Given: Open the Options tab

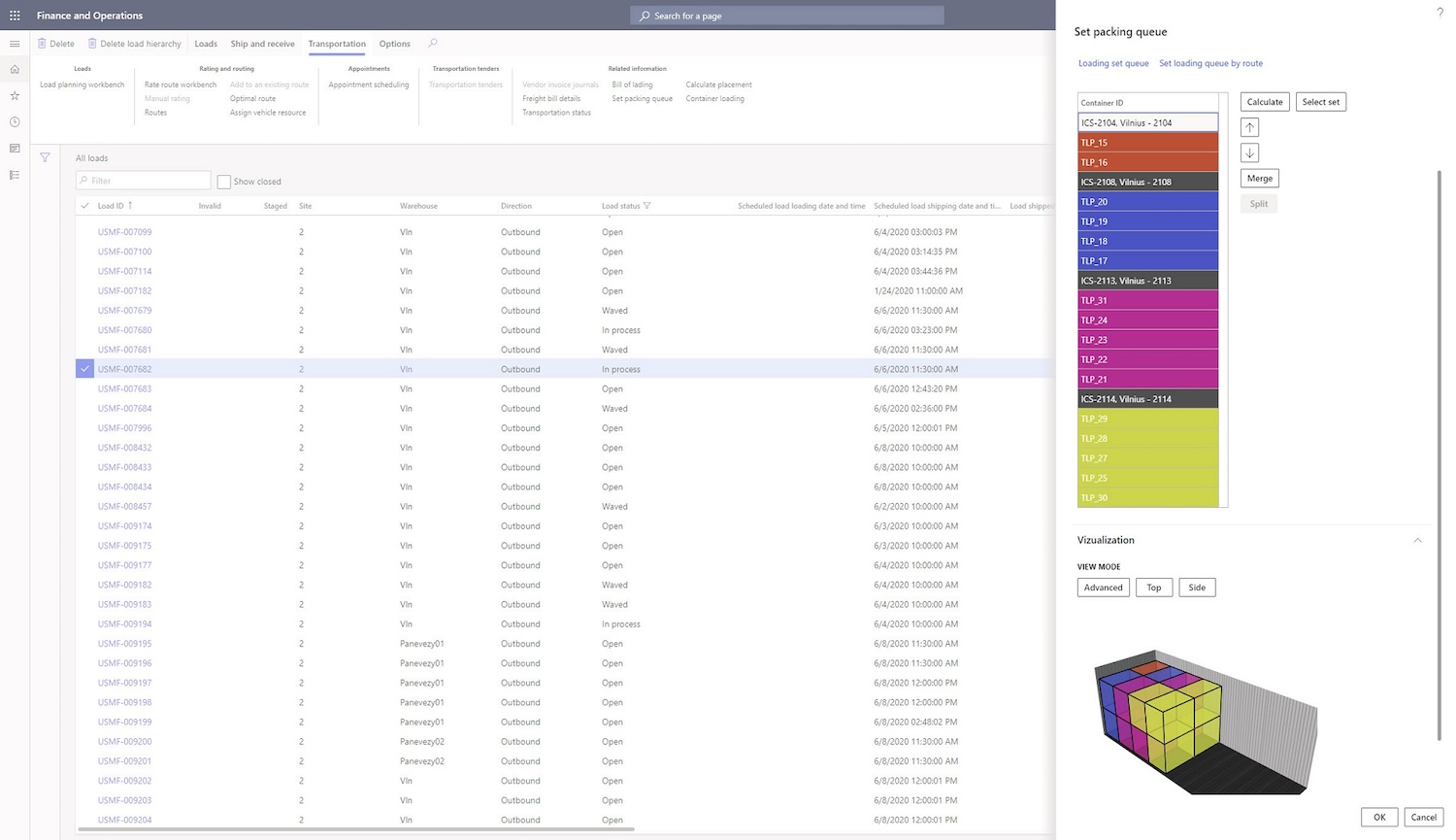Looking at the screenshot, I should coord(394,44).
